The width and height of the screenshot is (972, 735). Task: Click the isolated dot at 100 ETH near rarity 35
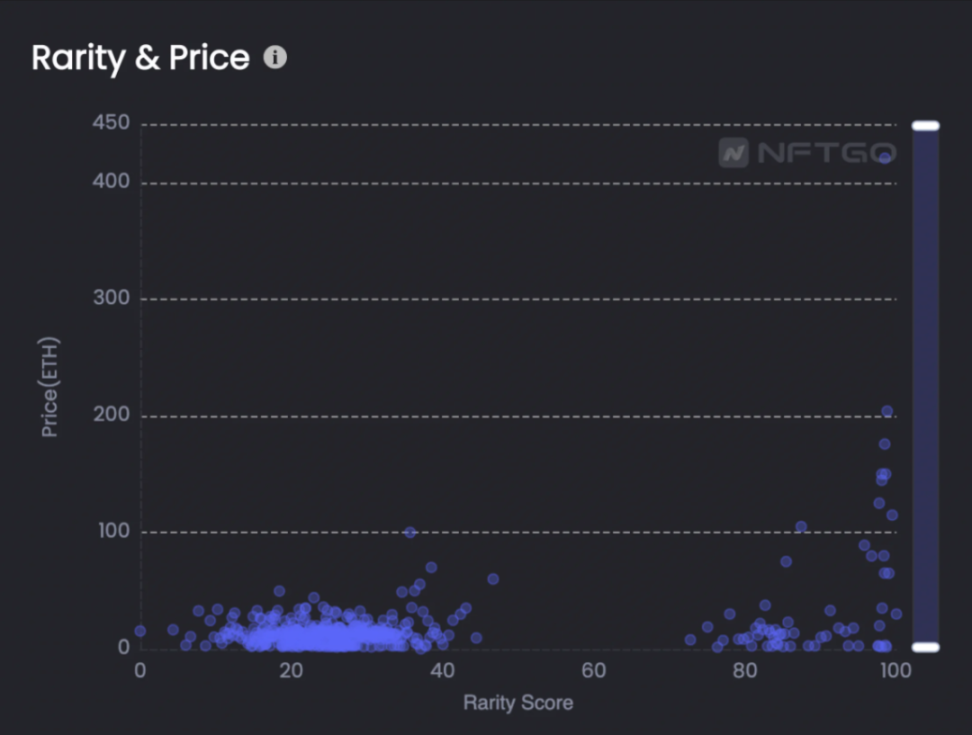tap(410, 532)
